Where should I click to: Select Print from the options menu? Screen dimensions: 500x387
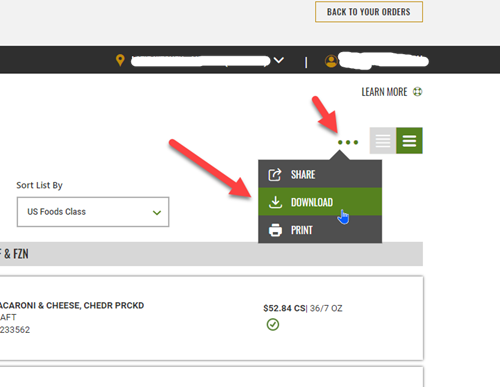point(320,230)
